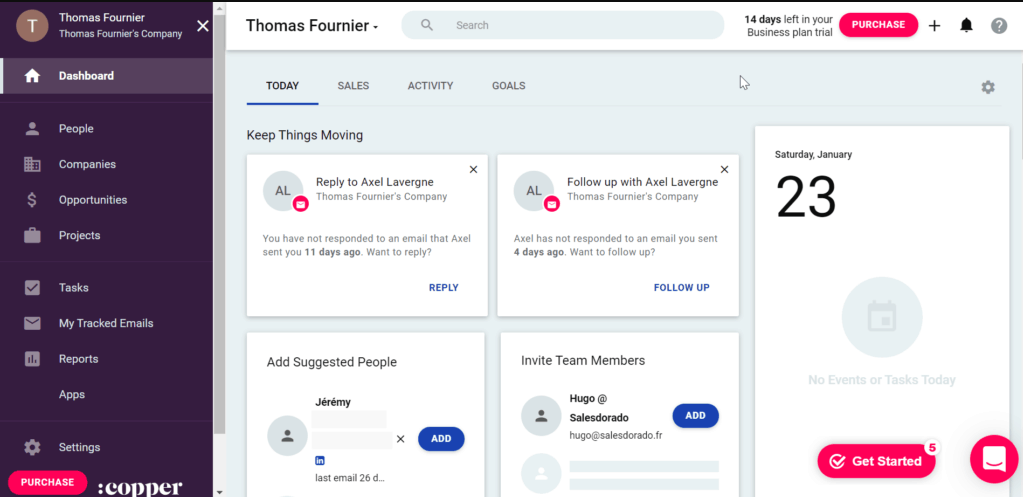Open the notifications bell icon
The image size is (1023, 497).
point(966,25)
